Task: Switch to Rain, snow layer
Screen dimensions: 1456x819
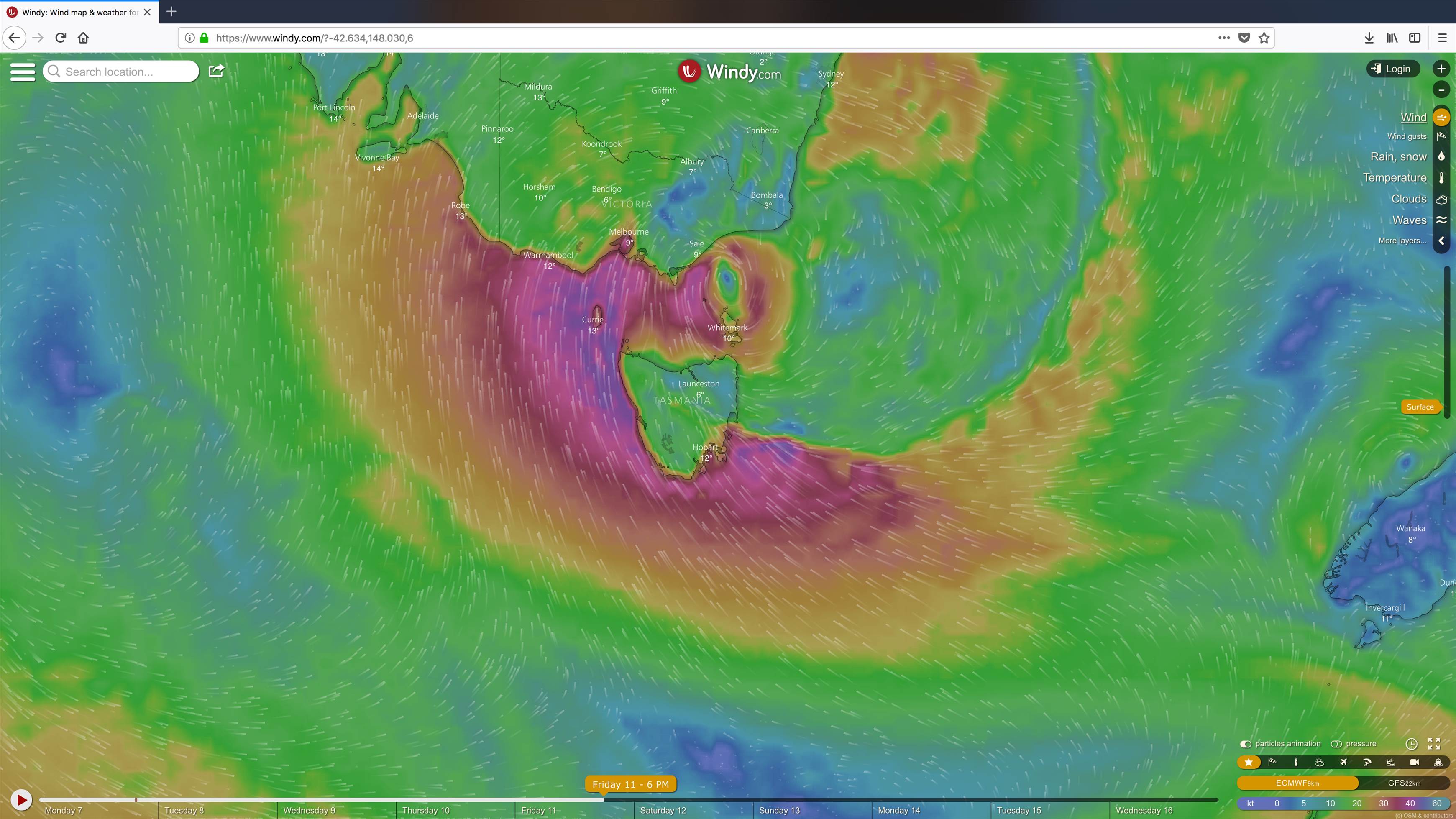Action: [x=1398, y=156]
